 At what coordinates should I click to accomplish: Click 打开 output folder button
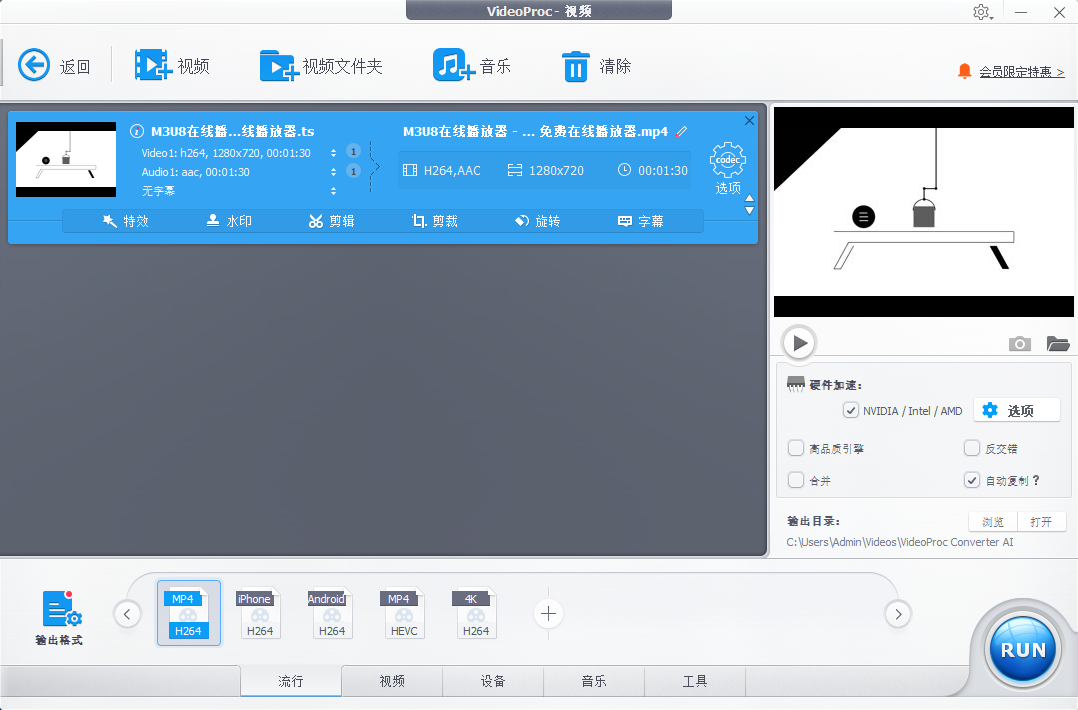(1042, 522)
